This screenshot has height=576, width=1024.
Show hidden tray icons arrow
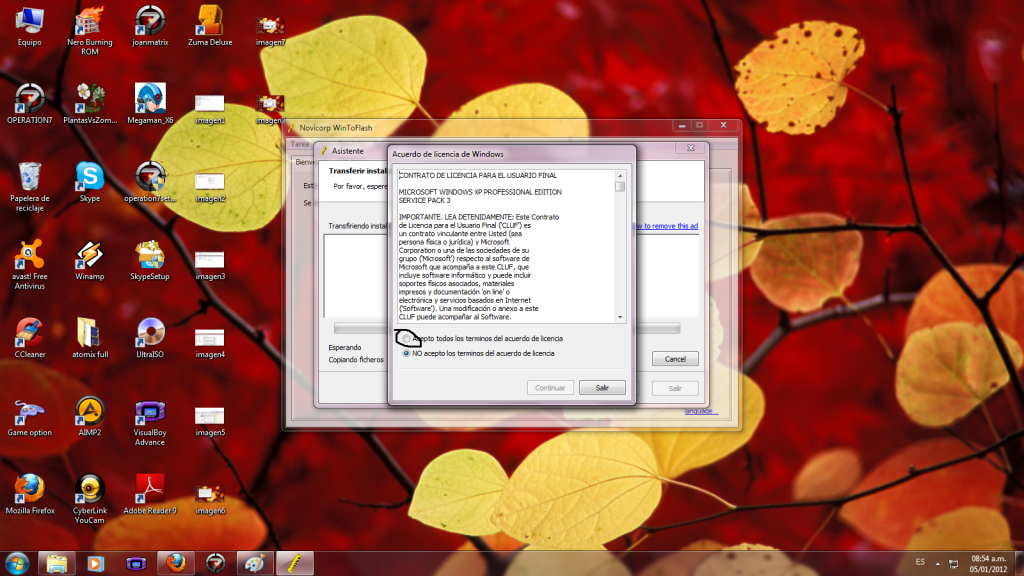click(938, 563)
